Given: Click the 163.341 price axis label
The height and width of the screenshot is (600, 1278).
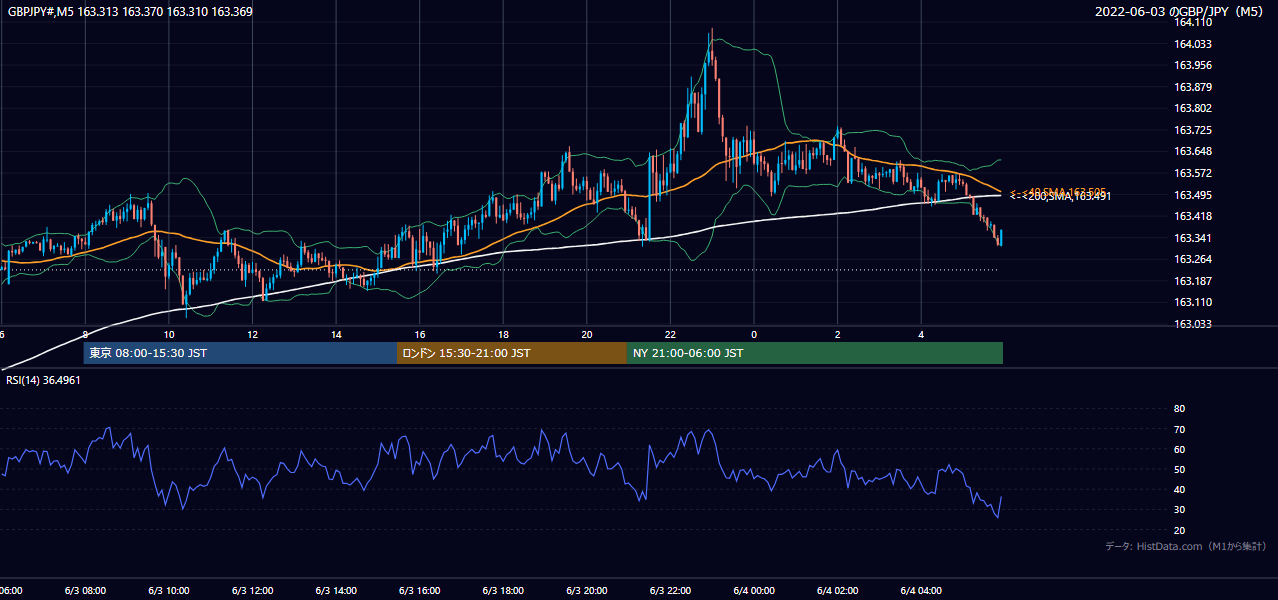Looking at the screenshot, I should [1192, 238].
